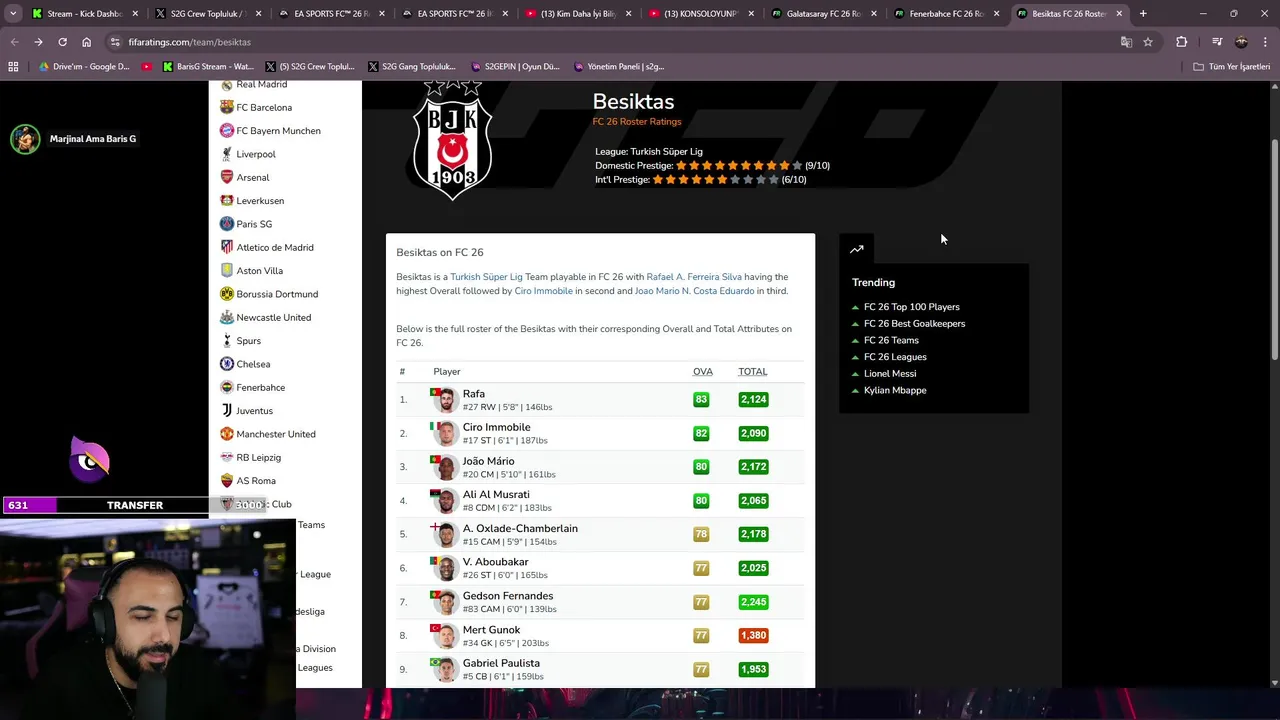Sort roster by the TOTAL column header
Image resolution: width=1280 pixels, height=720 pixels.
[753, 372]
